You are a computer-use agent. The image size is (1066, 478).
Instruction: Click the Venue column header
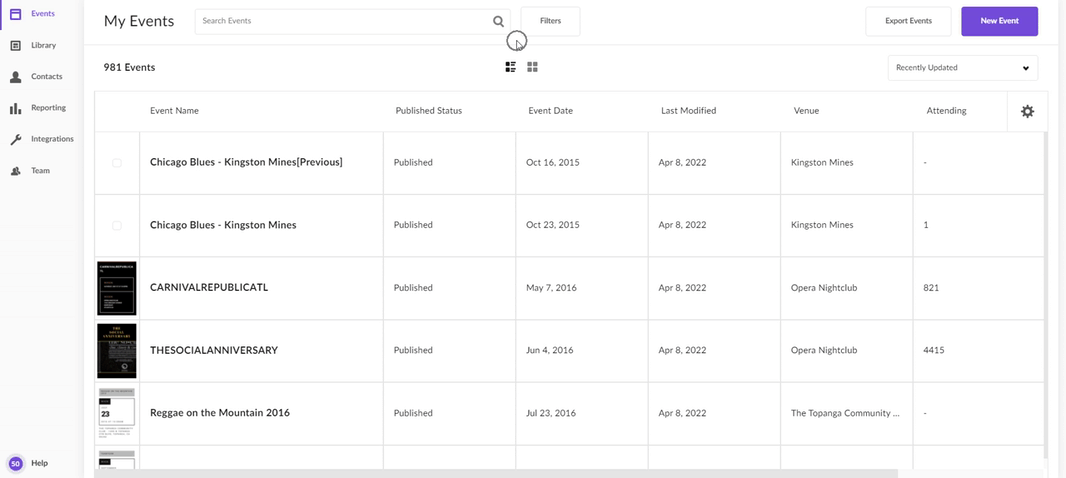(x=806, y=111)
